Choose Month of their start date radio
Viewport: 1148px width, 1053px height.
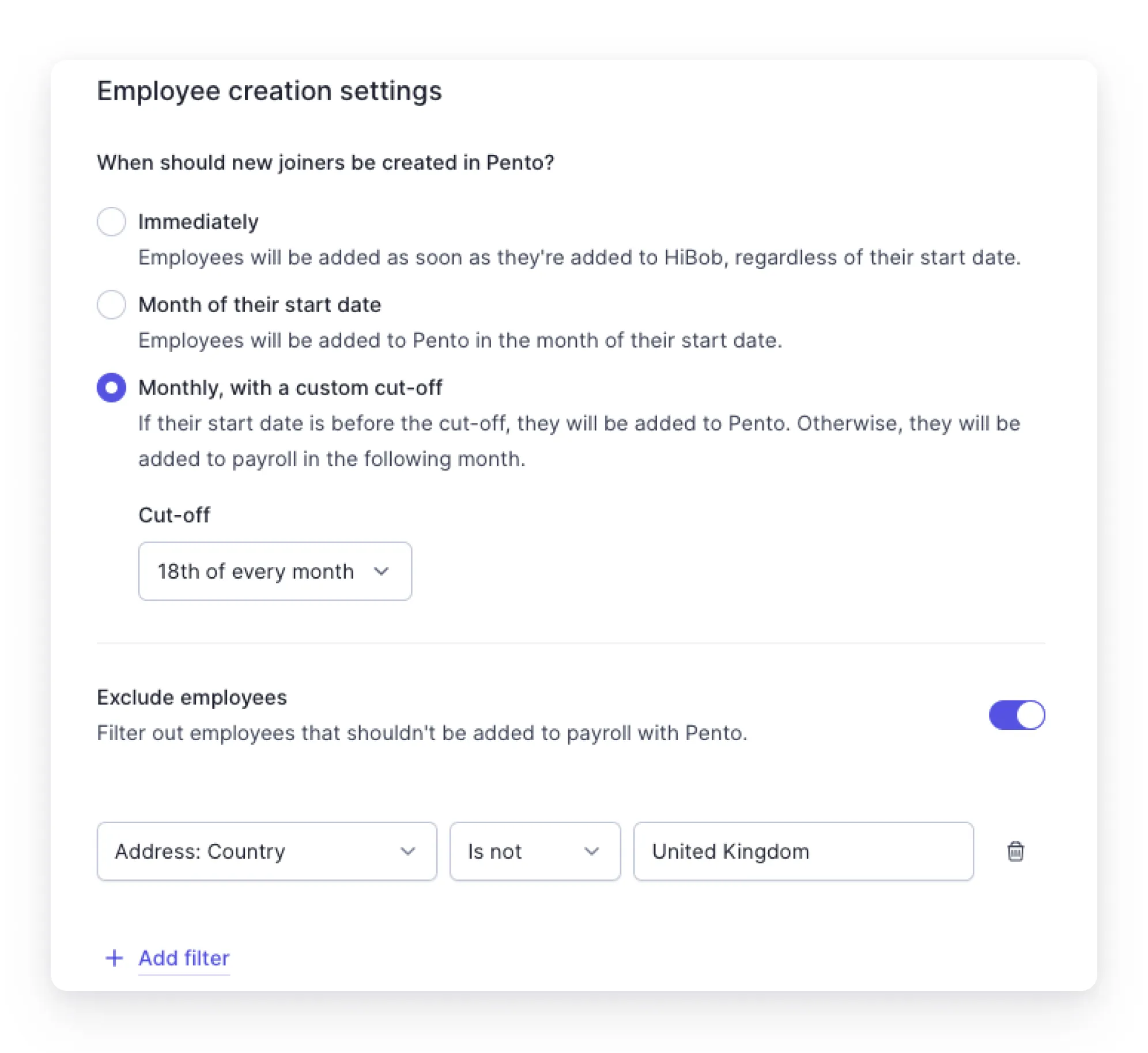tap(111, 304)
